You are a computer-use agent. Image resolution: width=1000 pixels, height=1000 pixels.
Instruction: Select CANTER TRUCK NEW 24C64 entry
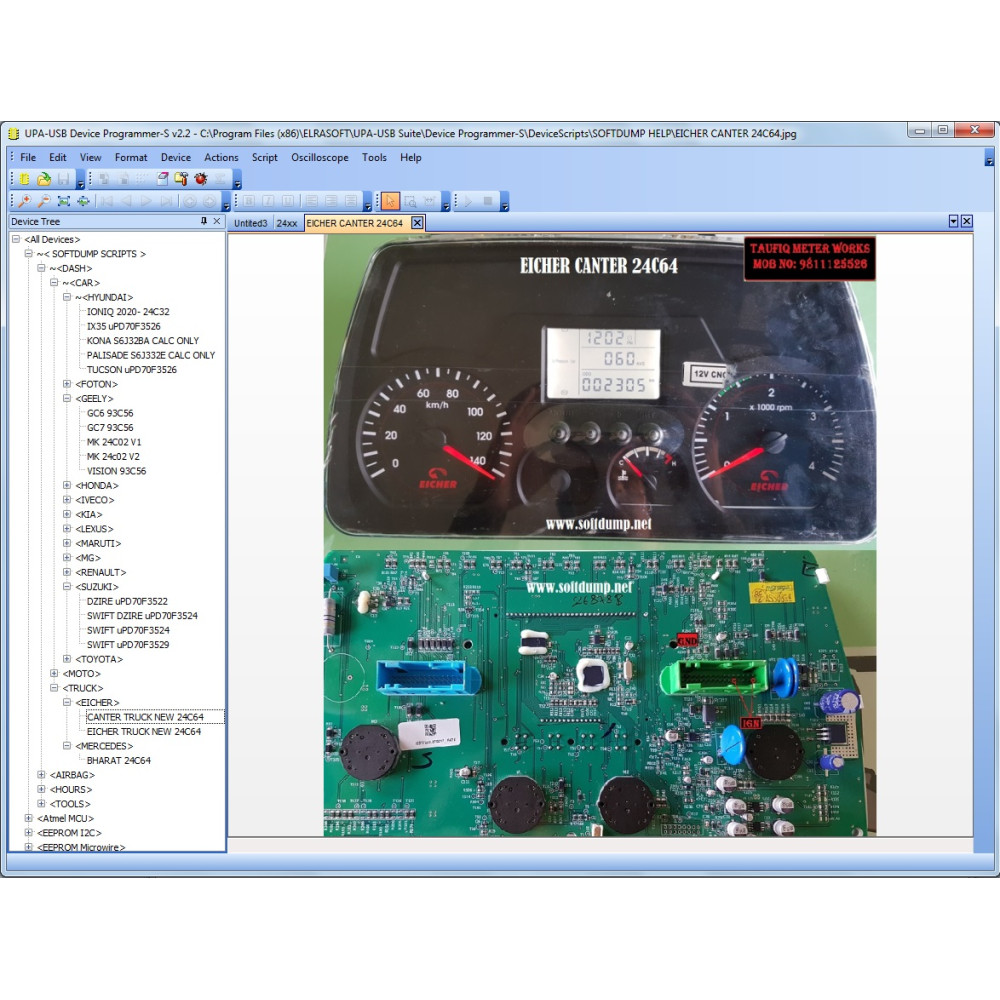point(145,717)
